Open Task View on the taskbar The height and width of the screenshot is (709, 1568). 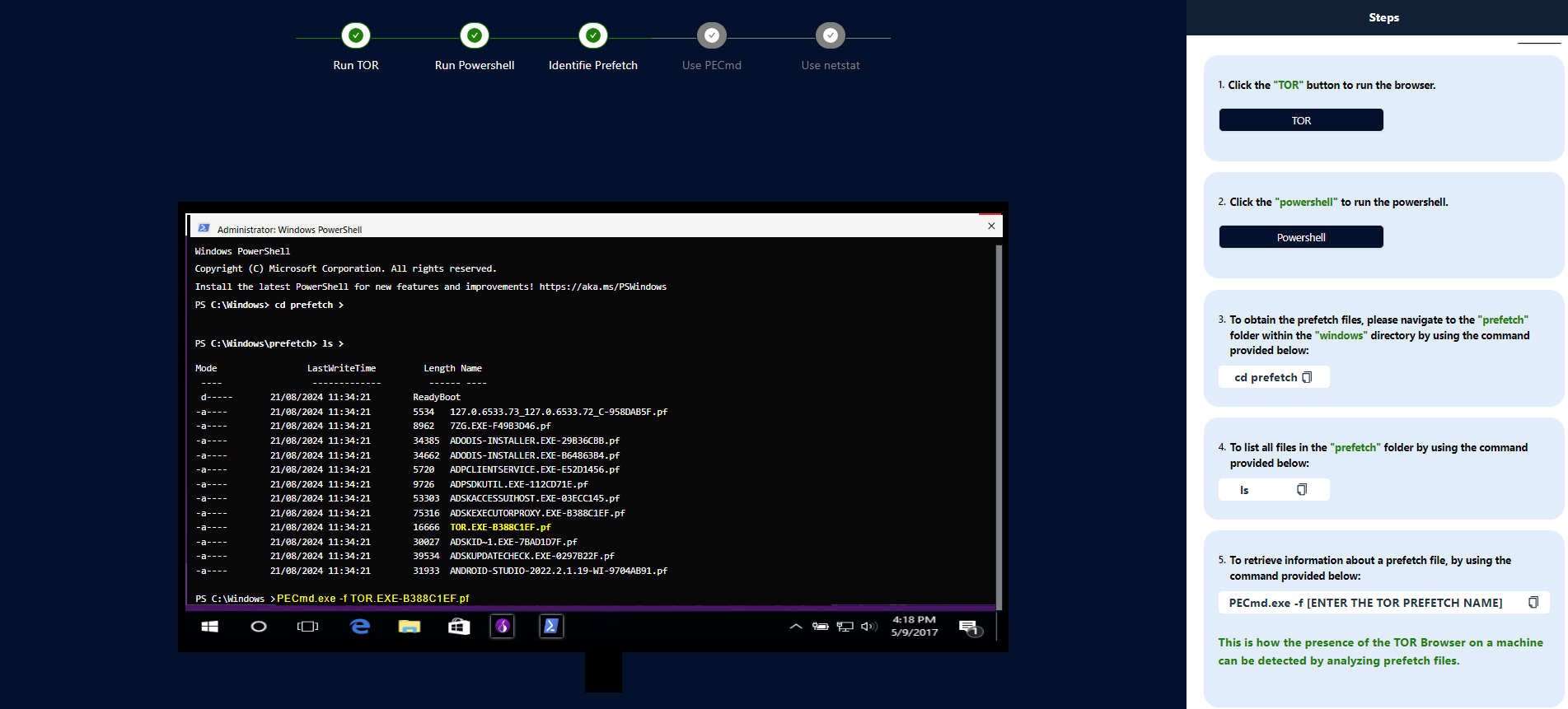click(307, 627)
